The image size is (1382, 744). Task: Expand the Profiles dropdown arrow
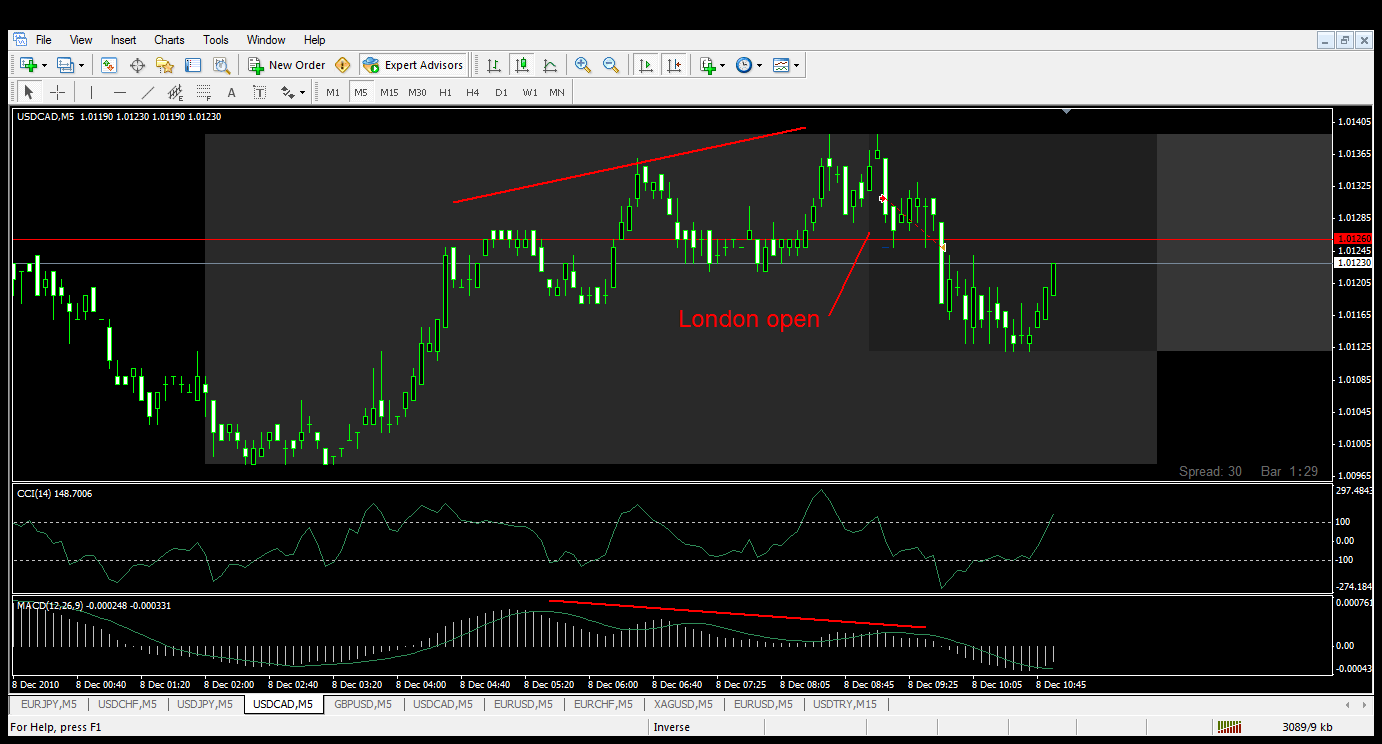point(82,66)
